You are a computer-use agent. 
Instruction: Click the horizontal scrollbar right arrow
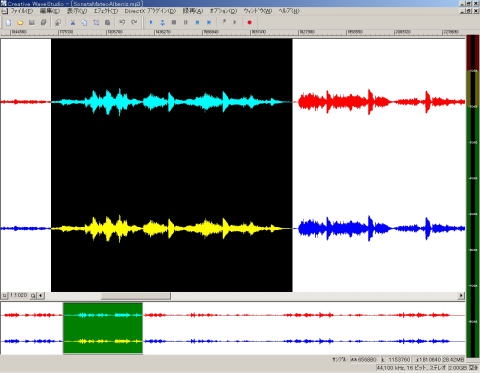(461, 295)
